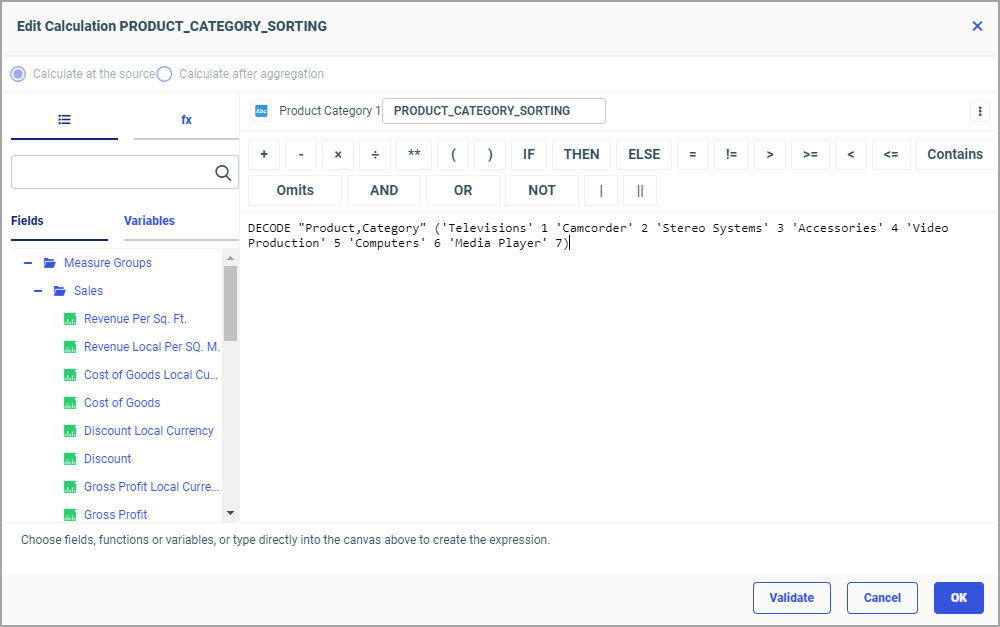Switch to the list view icon tab

[x=64, y=119]
